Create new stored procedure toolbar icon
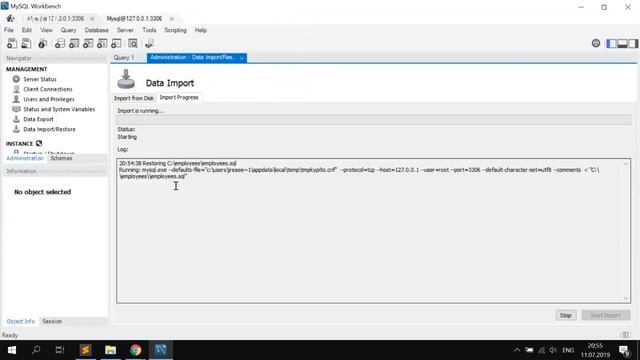This screenshot has height=360, width=640. coord(102,43)
